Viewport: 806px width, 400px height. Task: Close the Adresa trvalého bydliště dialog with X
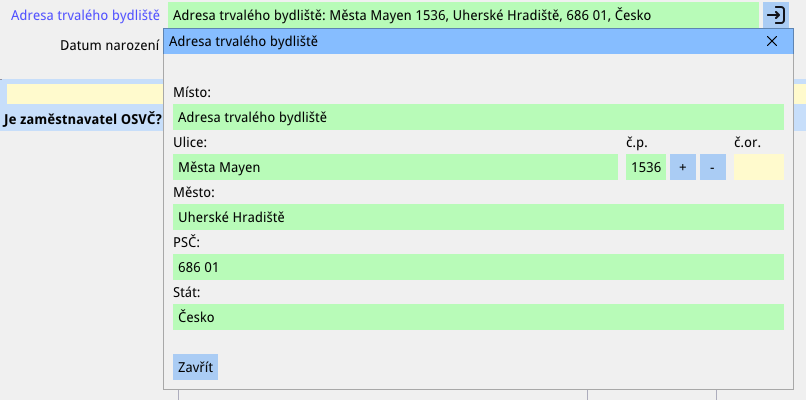tap(771, 41)
